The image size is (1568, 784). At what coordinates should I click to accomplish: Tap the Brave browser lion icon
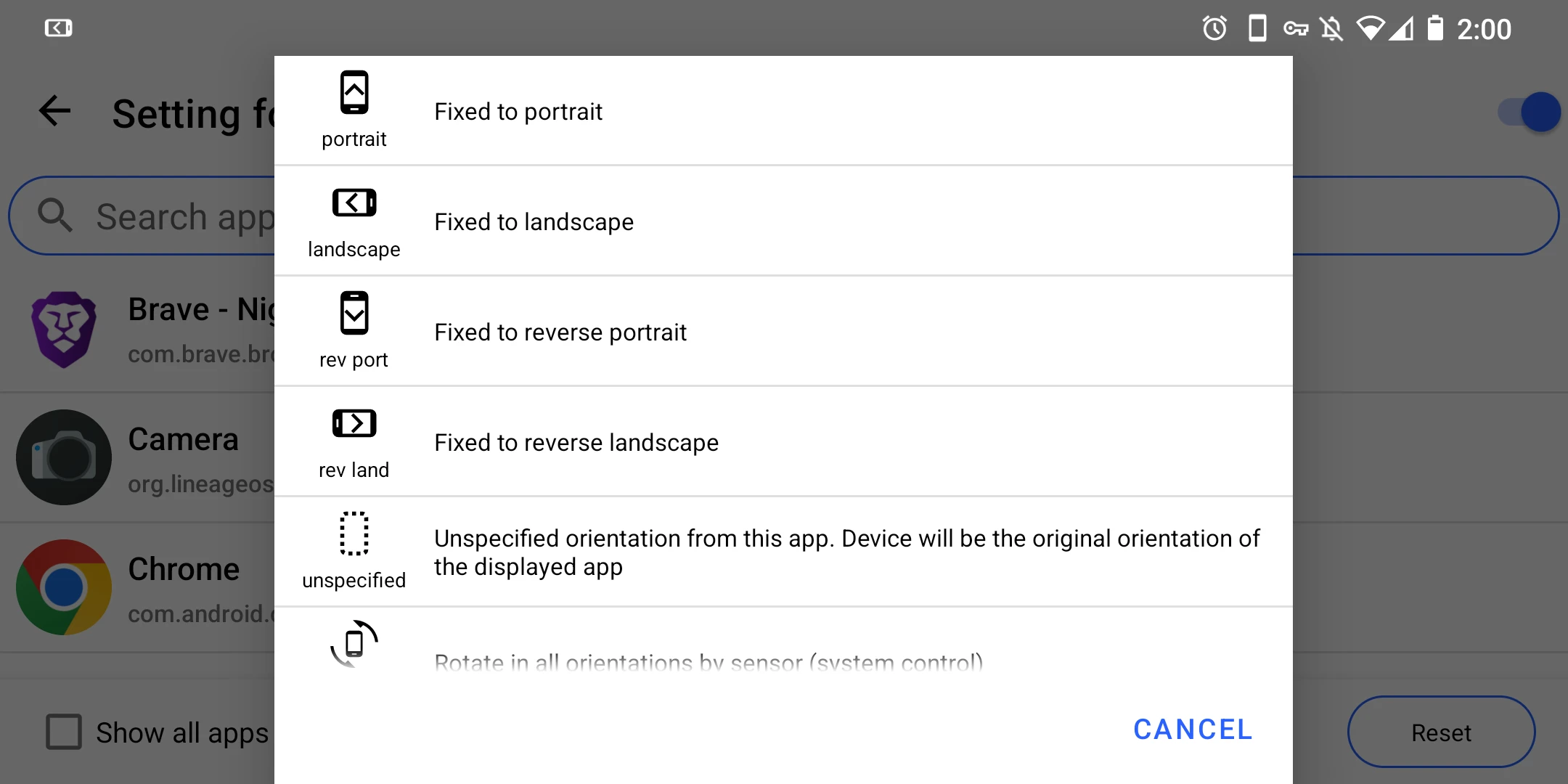point(64,329)
